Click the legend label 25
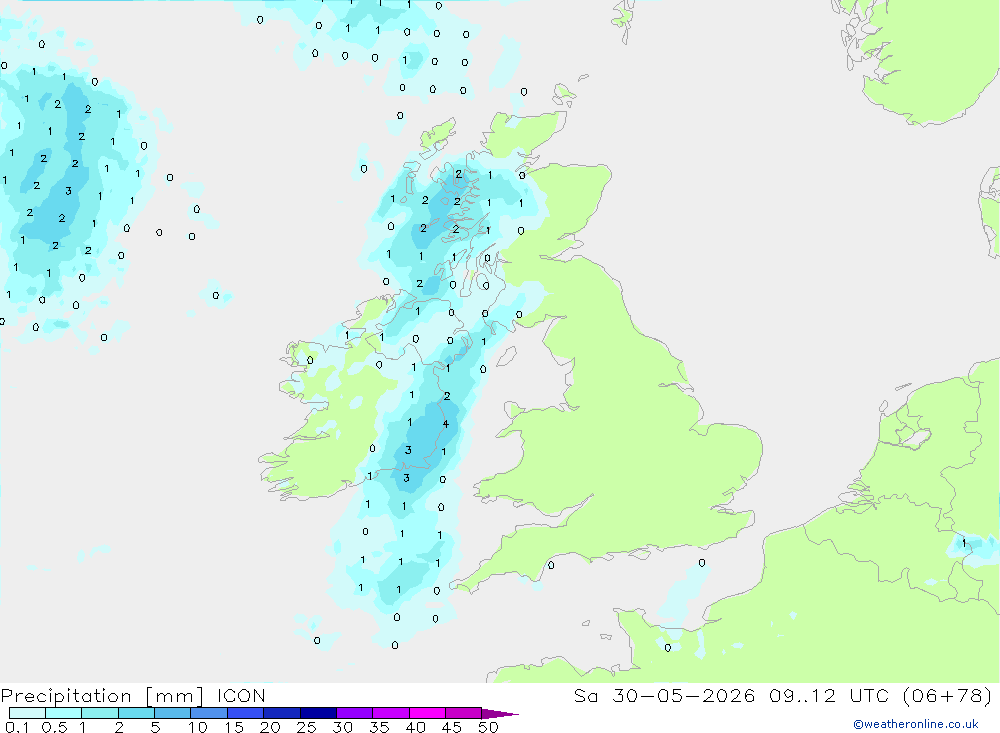Viewport: 1000px width, 733px height. pyautogui.click(x=307, y=727)
